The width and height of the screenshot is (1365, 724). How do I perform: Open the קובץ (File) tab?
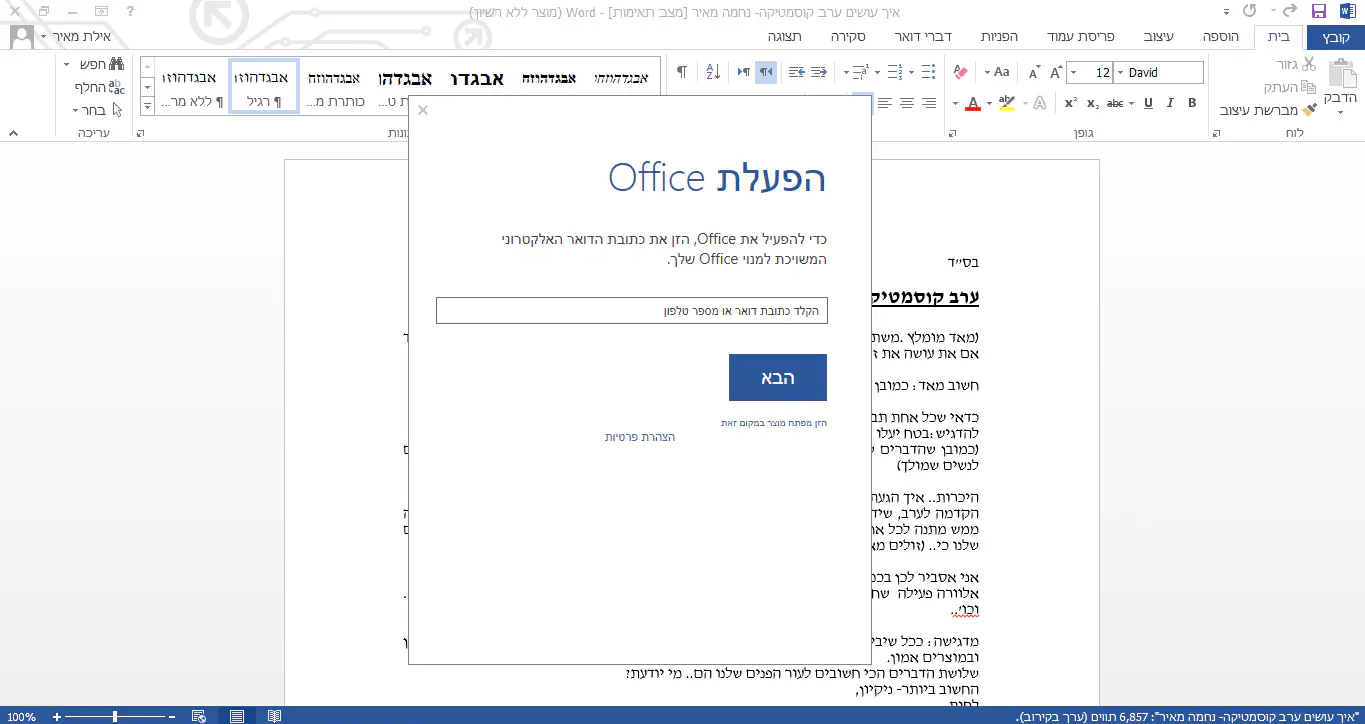[1336, 37]
